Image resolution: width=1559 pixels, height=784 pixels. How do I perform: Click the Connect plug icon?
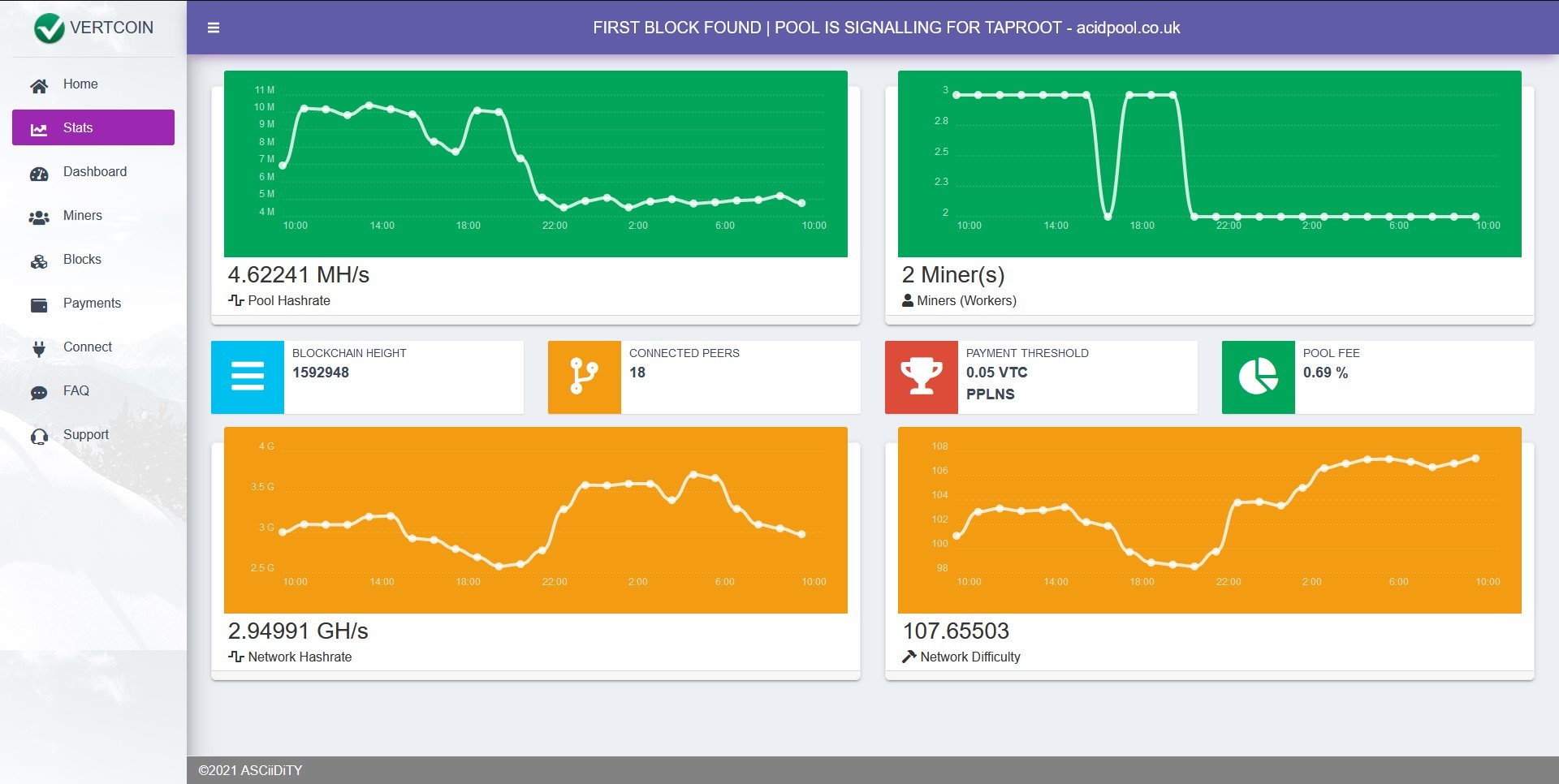[39, 348]
